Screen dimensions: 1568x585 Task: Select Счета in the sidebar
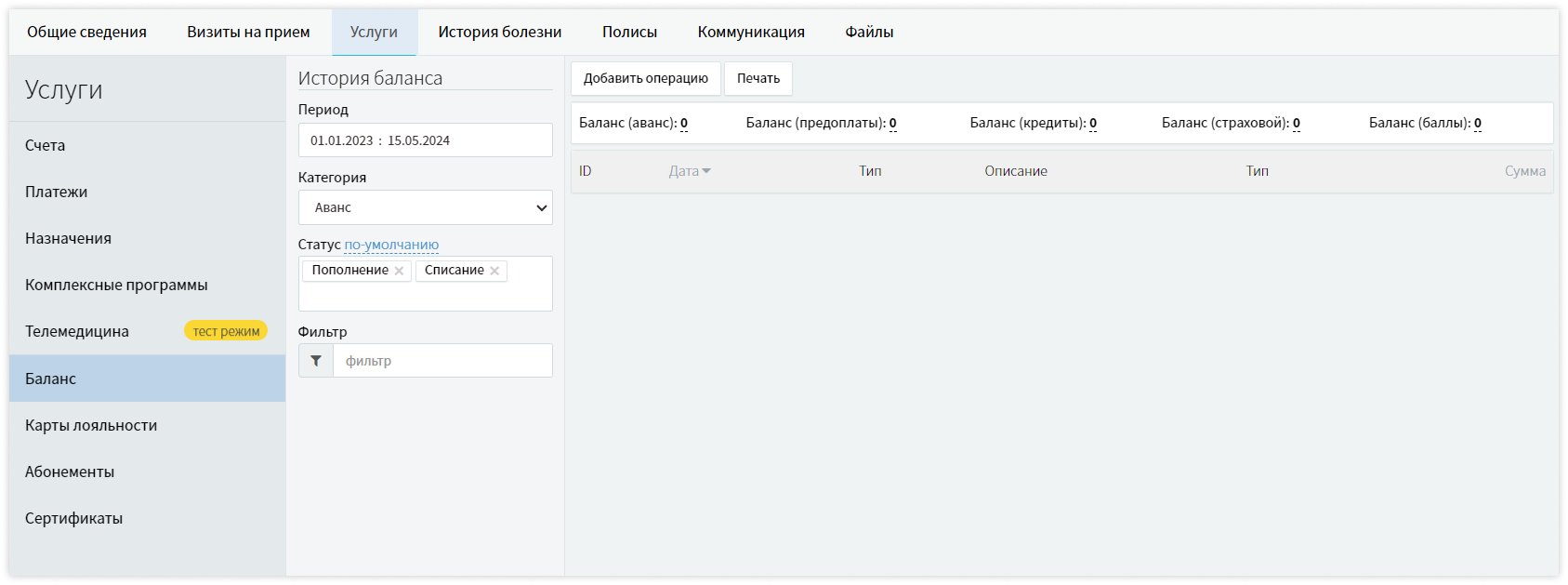[46, 145]
